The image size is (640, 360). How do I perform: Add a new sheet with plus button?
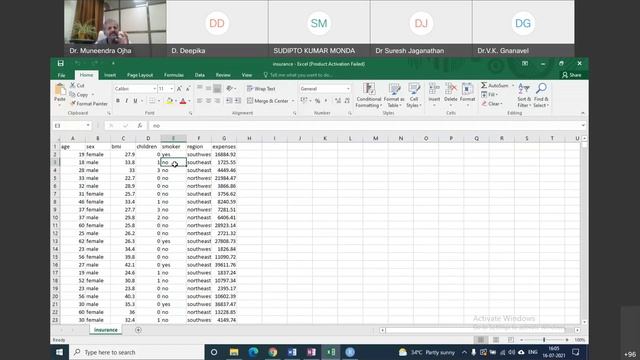click(x=138, y=330)
